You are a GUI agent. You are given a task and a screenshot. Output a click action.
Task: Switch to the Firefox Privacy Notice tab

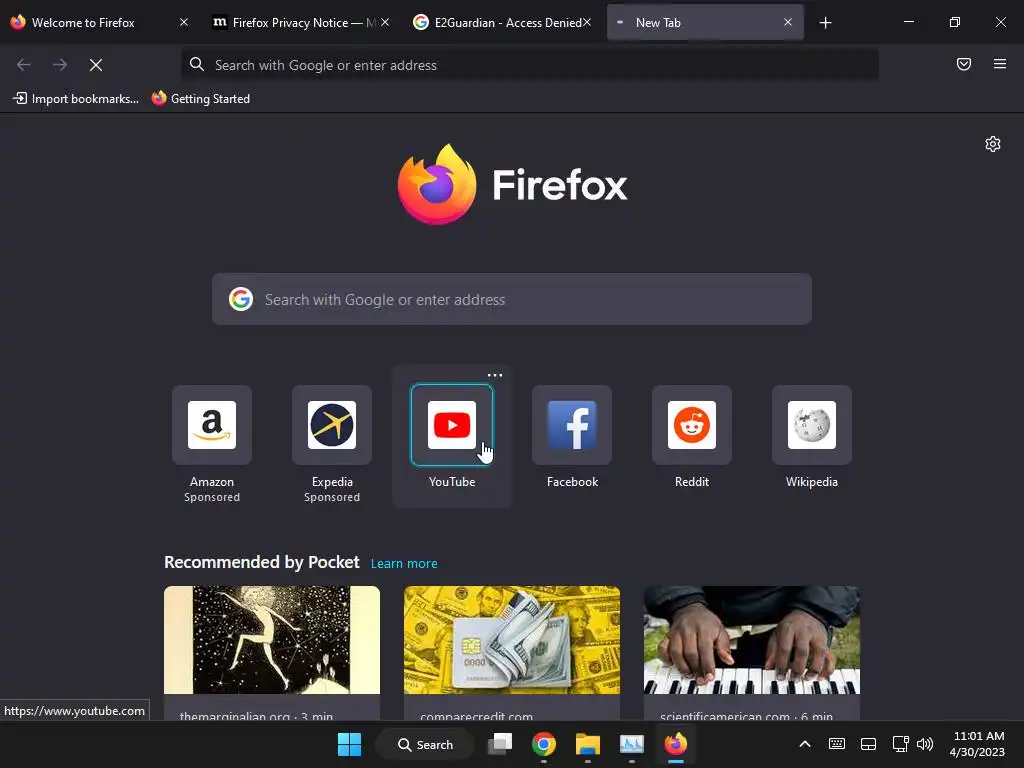[x=294, y=23]
